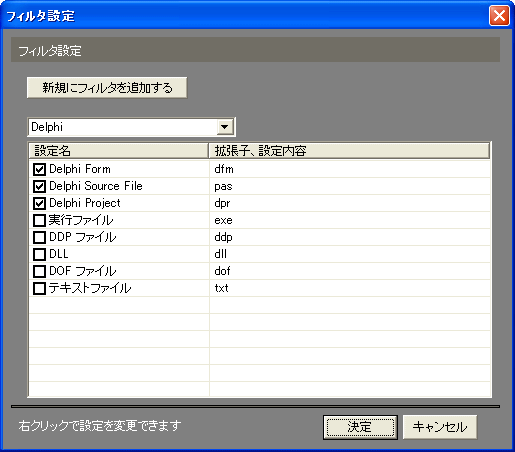The width and height of the screenshot is (515, 452).
Task: Select the テキストファイル row label
Action: click(90, 288)
